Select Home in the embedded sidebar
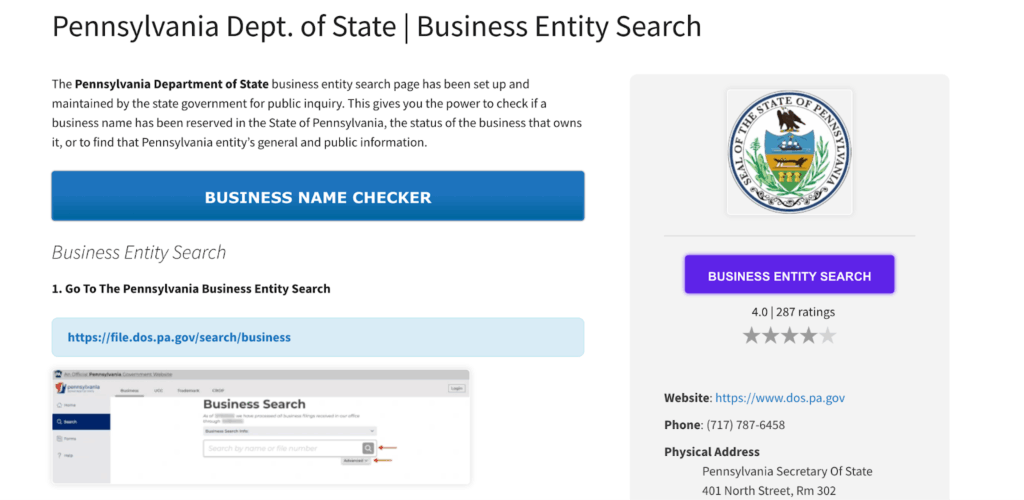The width and height of the screenshot is (1024, 500). pos(68,405)
